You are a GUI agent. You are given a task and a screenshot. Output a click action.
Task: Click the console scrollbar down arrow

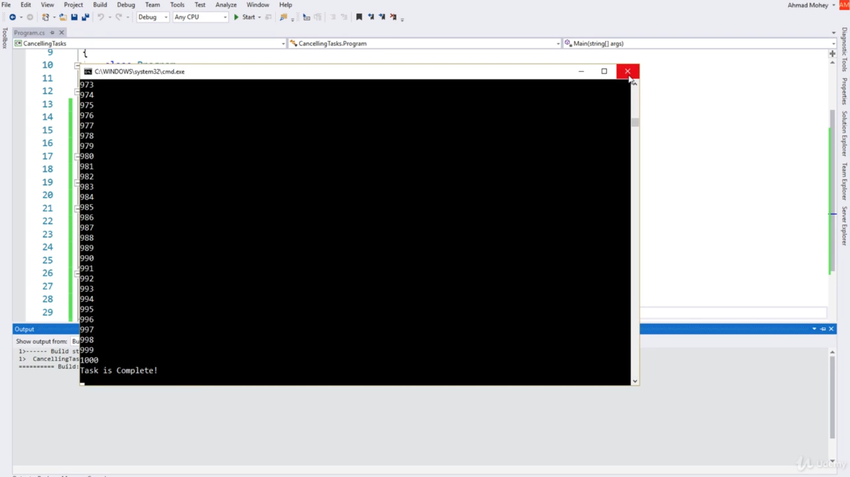pyautogui.click(x=635, y=381)
